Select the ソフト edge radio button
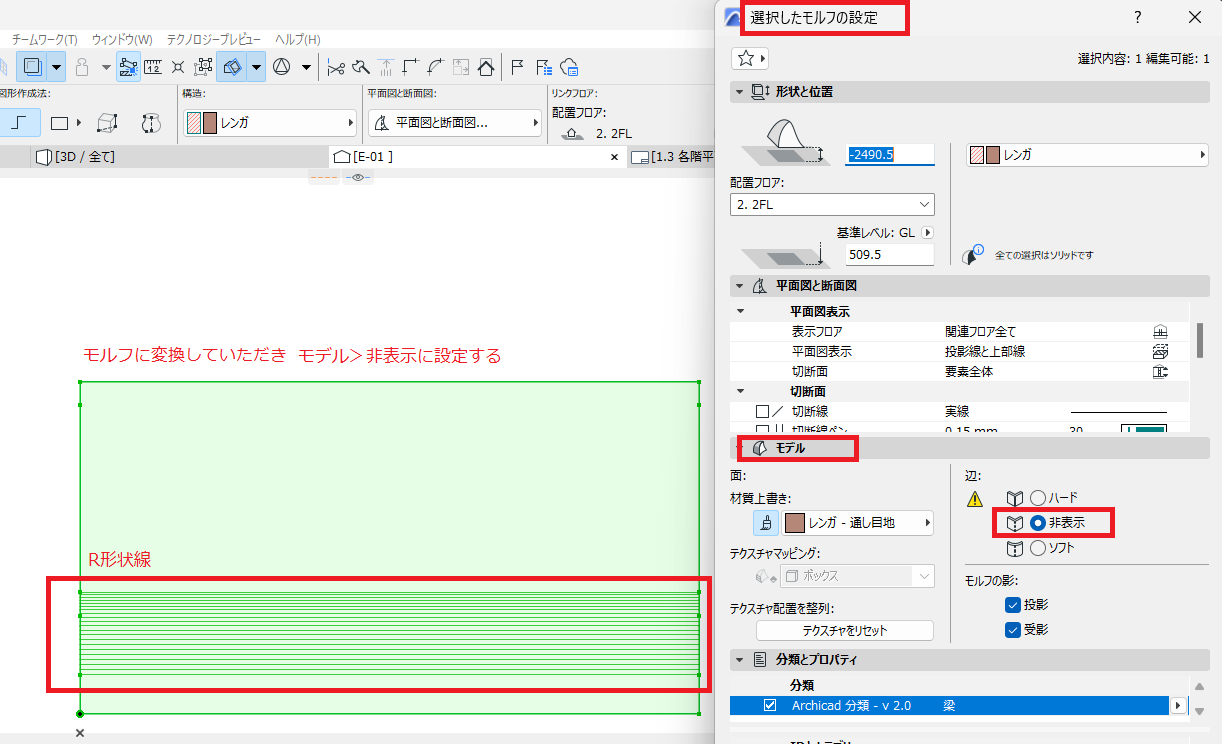The image size is (1222, 744). click(x=1038, y=548)
